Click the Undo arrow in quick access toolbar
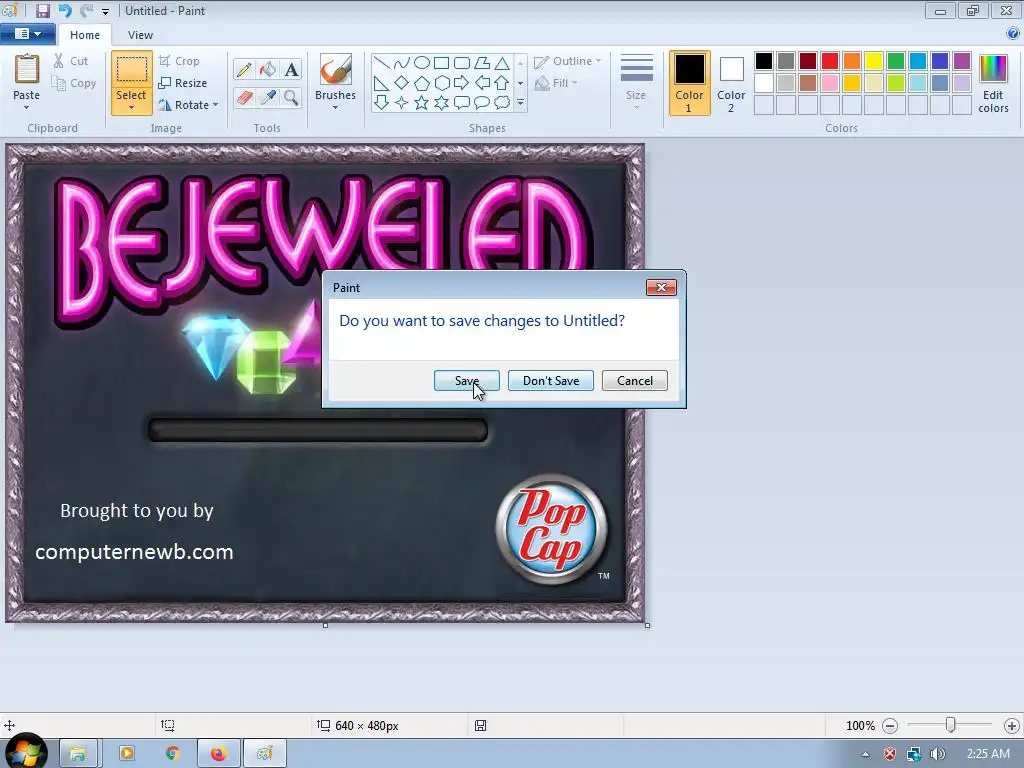The width and height of the screenshot is (1024, 768). (65, 10)
